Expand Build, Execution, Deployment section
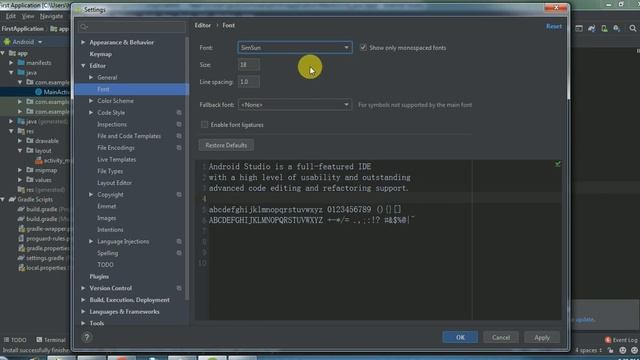Image resolution: width=640 pixels, height=360 pixels. (83, 300)
